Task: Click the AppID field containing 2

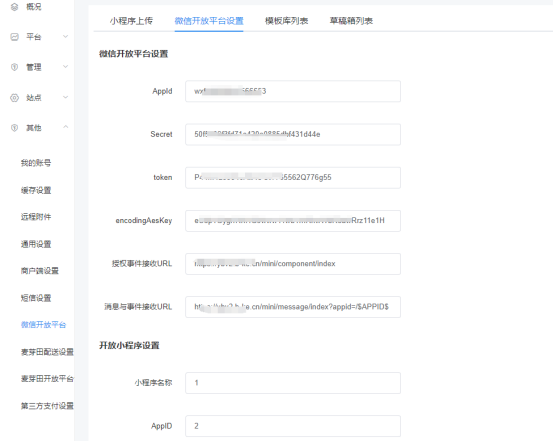Action: click(293, 426)
